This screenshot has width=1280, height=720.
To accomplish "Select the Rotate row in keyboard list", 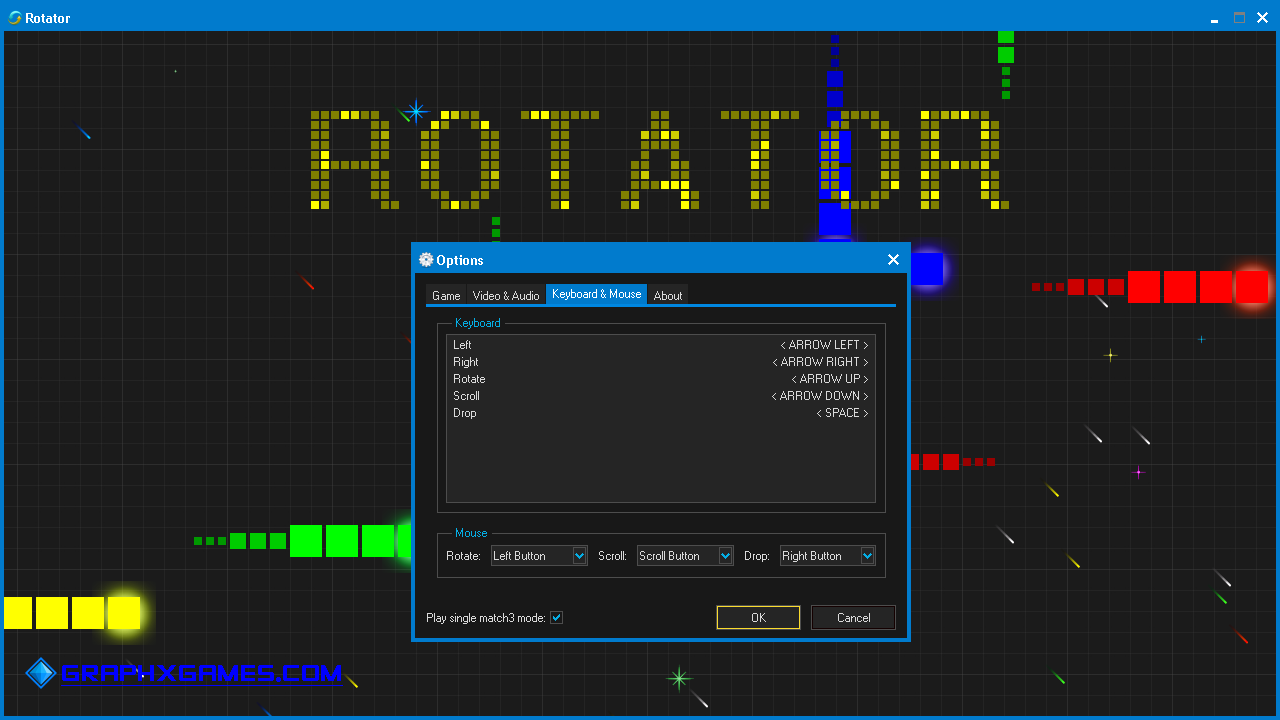I will coord(469,379).
